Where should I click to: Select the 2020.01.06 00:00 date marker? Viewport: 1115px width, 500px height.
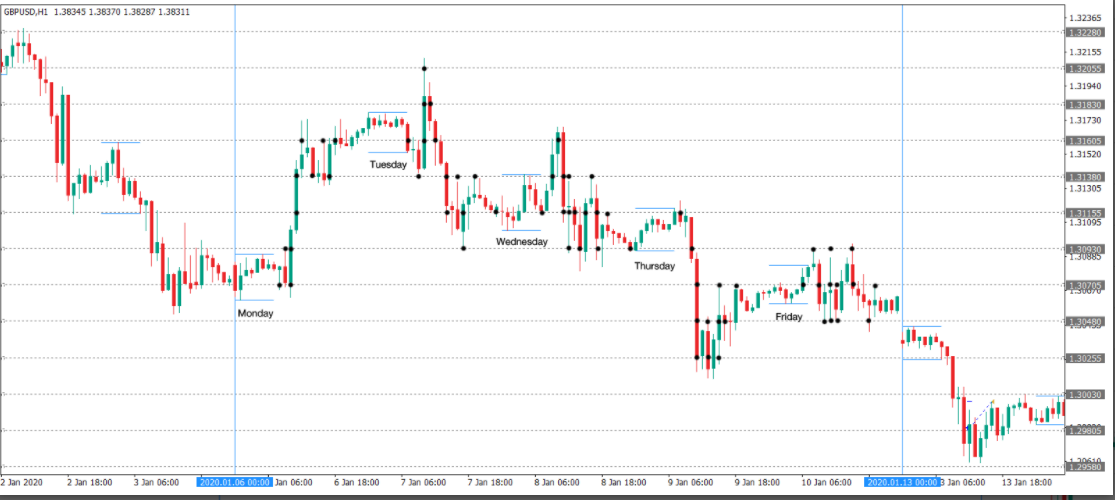[235, 482]
